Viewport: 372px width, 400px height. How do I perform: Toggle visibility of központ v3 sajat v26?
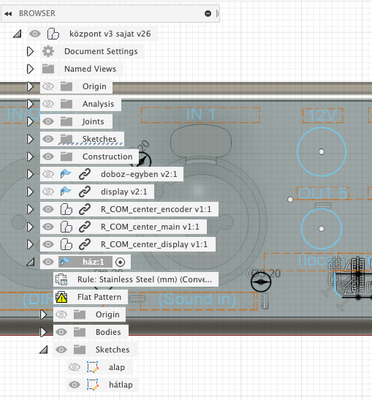[35, 34]
